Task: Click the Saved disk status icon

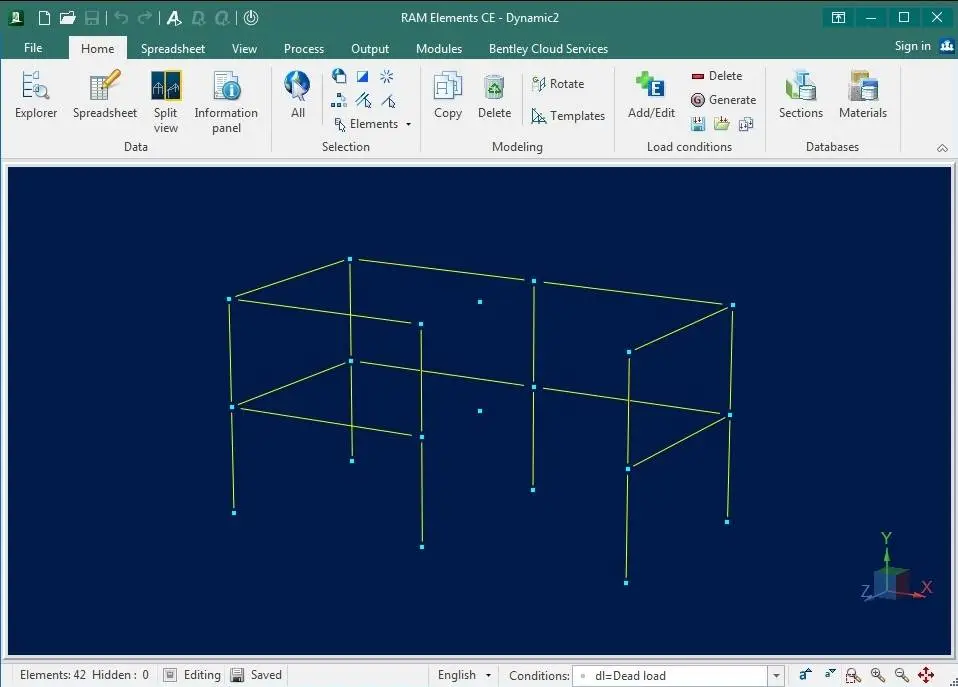Action: click(x=237, y=675)
